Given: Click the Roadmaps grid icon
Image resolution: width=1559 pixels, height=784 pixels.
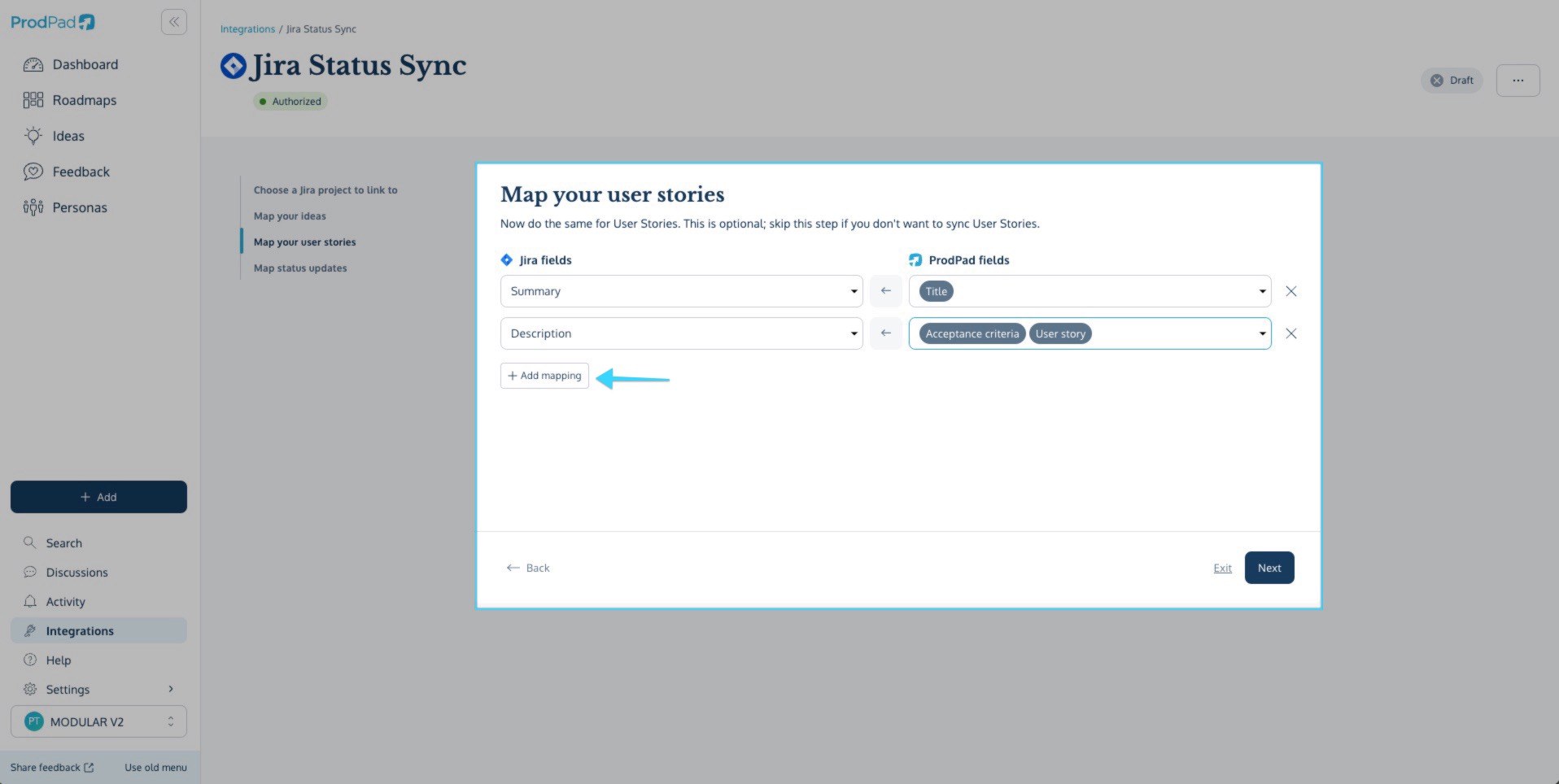Looking at the screenshot, I should point(33,100).
